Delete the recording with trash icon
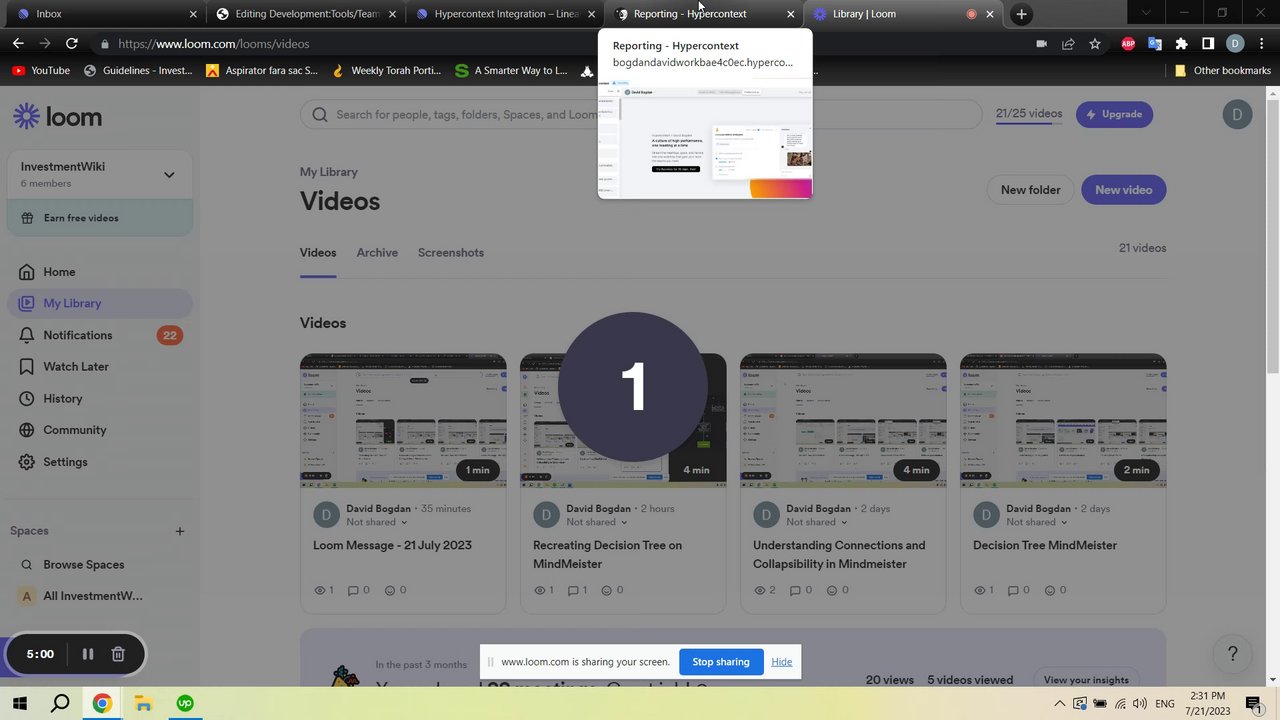The height and width of the screenshot is (720, 1280). [x=118, y=654]
